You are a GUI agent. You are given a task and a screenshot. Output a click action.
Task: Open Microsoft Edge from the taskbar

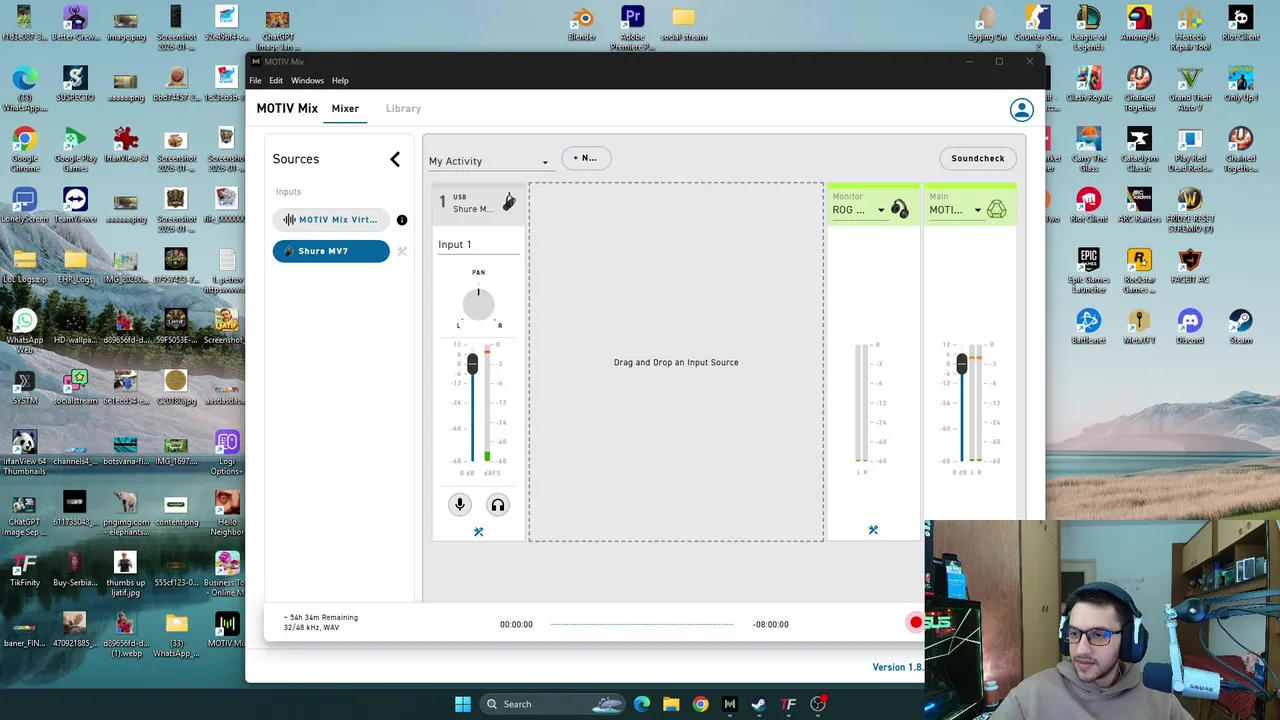click(x=642, y=704)
